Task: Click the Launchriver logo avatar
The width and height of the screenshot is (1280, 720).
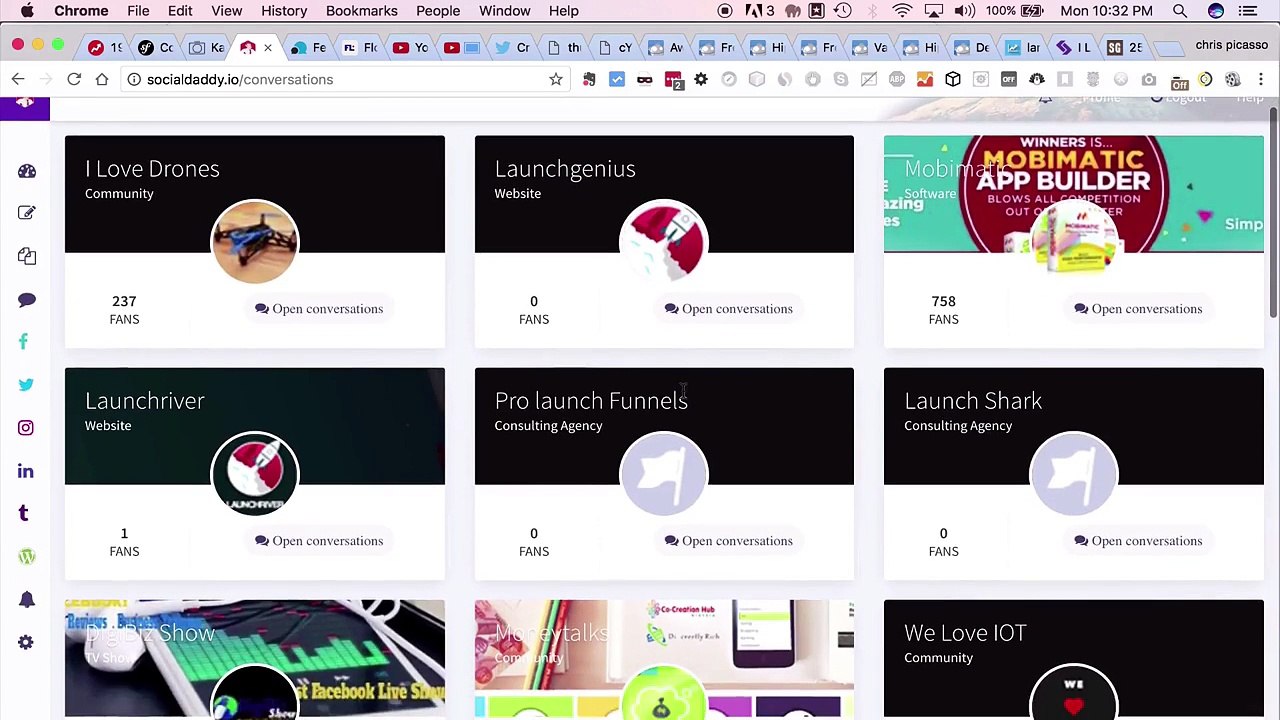Action: 255,474
